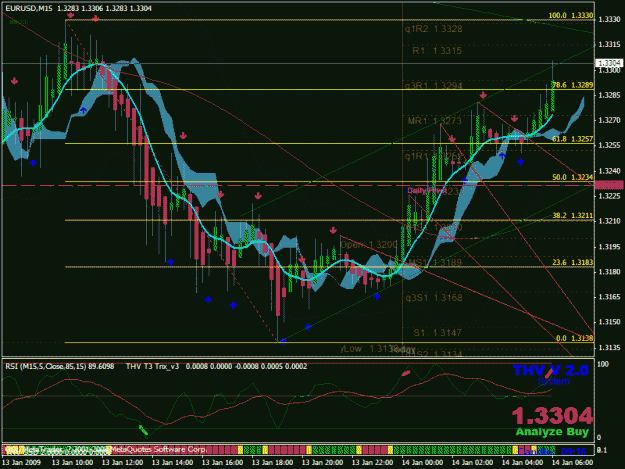Click the orange arrow at the chart top

[x=95, y=19]
